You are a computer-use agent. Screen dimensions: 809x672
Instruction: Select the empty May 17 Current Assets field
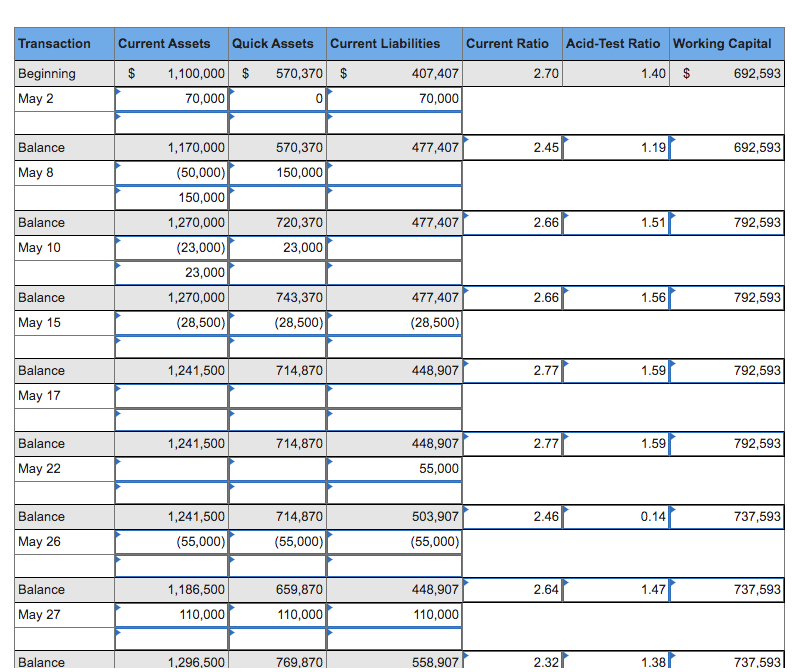(172, 396)
